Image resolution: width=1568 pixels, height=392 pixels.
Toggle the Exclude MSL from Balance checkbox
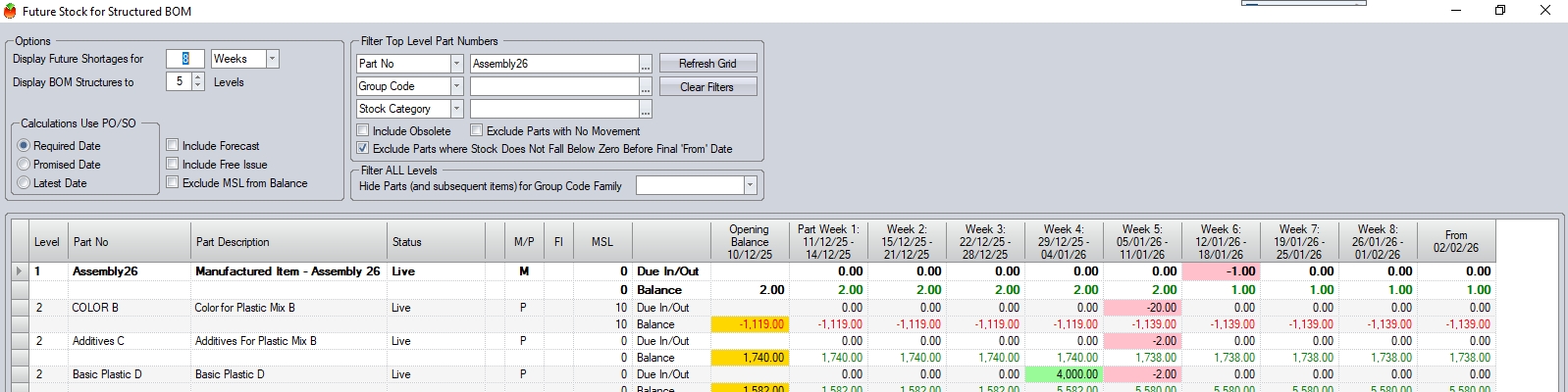173,183
